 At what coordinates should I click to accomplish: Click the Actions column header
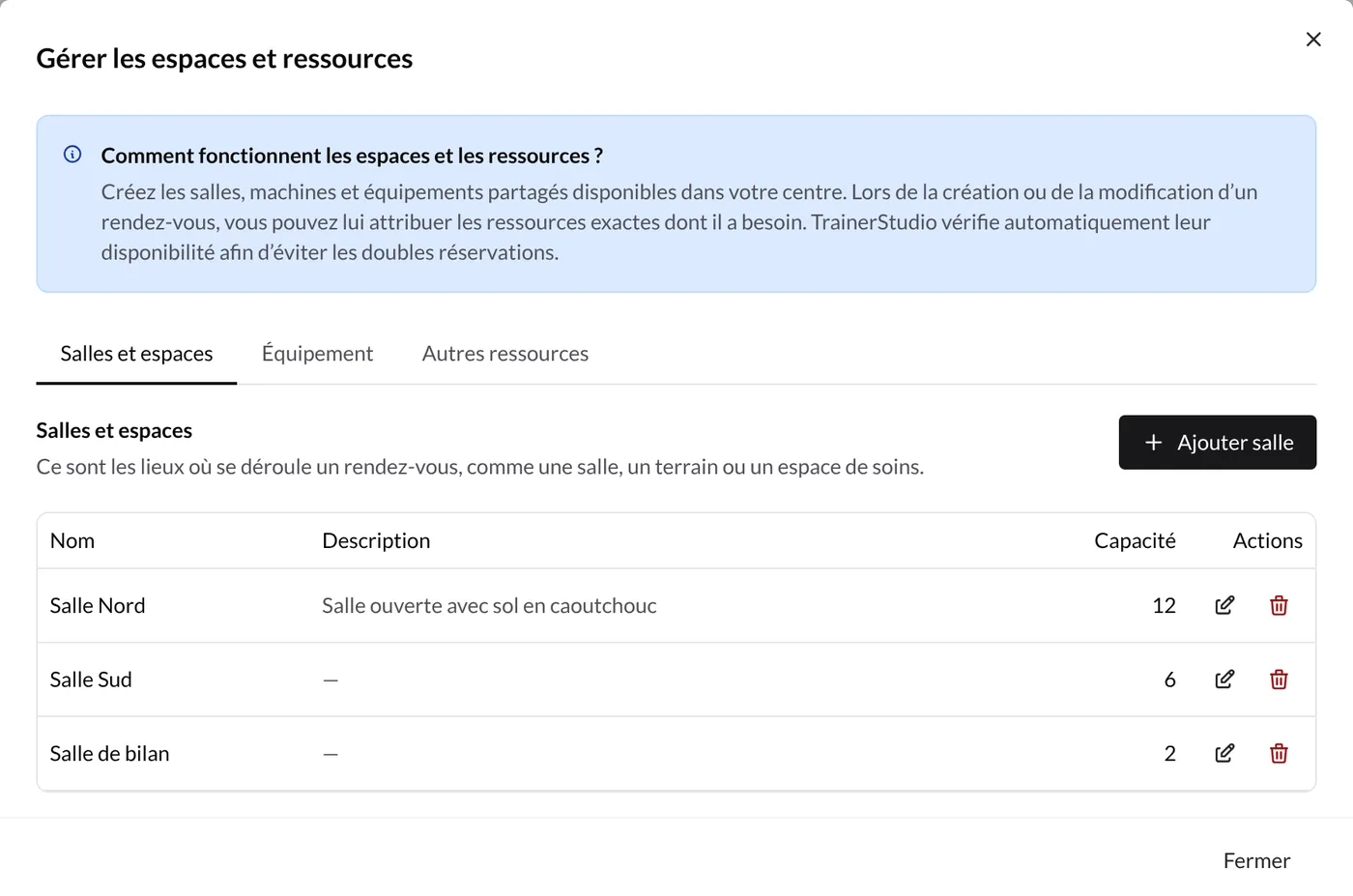1267,541
